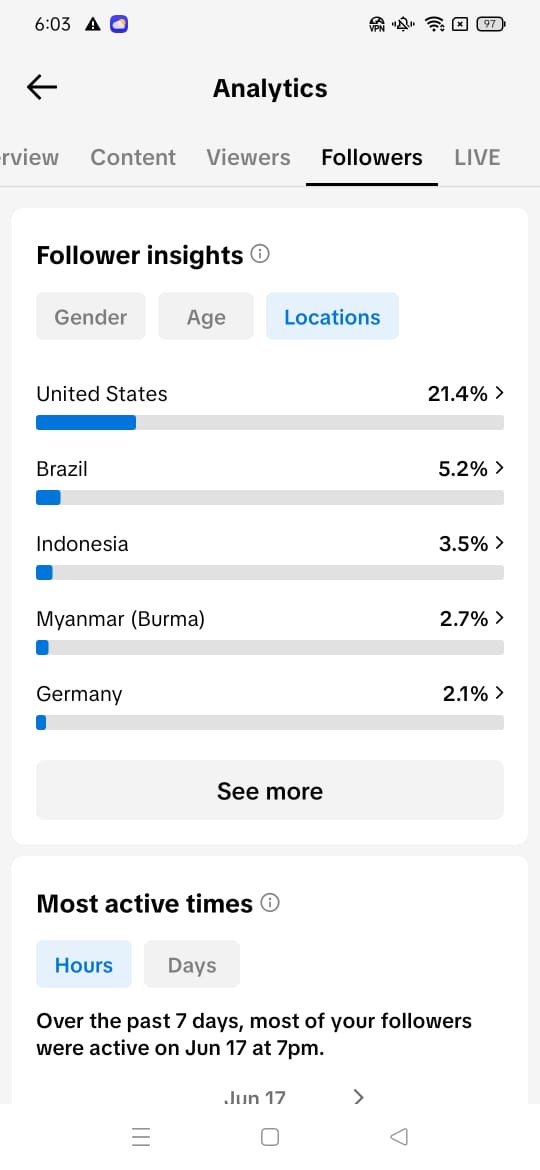This screenshot has width=540, height=1170.
Task: Tap the battery indicator icon
Action: coord(491,25)
